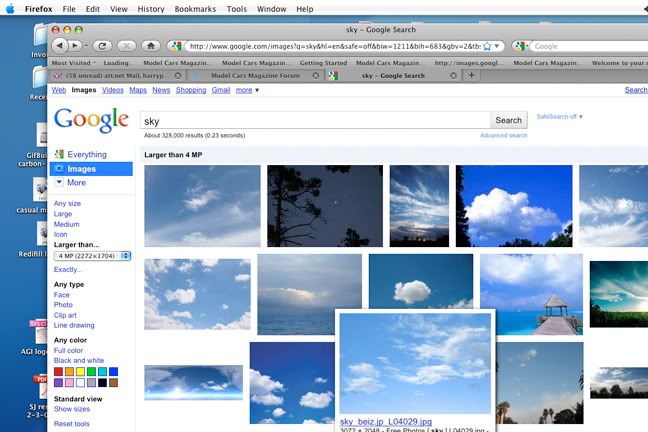Image resolution: width=648 pixels, height=432 pixels.
Task: Pick the orange color swatch
Action: tap(69, 372)
